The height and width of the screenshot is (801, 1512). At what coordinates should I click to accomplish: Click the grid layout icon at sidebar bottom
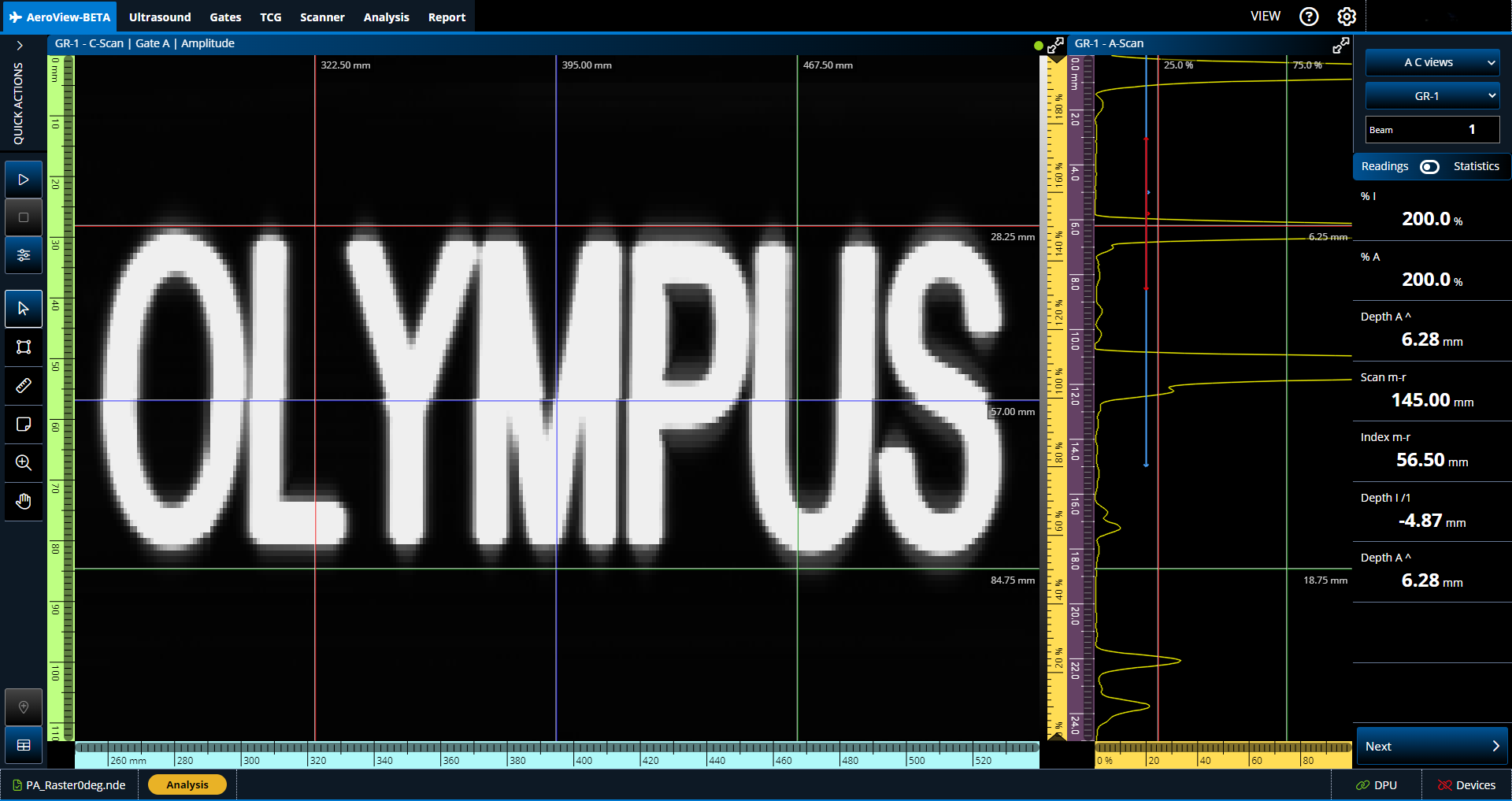(23, 746)
